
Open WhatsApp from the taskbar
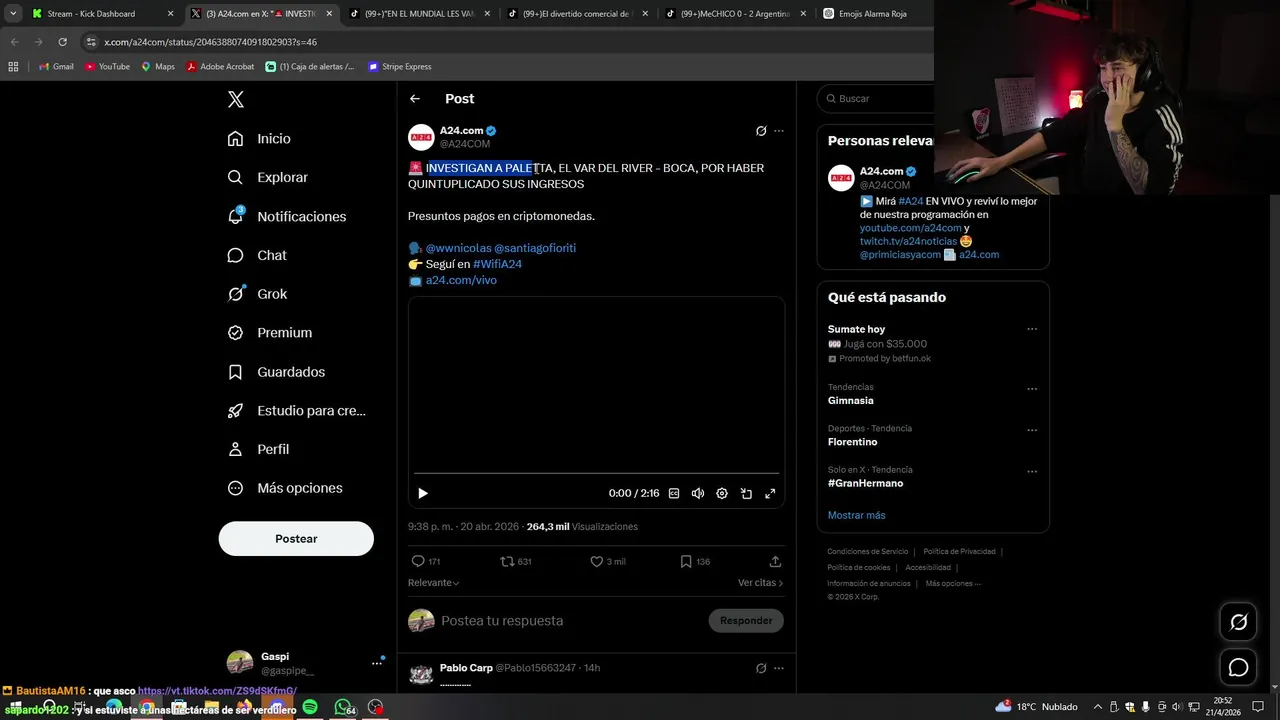[x=343, y=707]
